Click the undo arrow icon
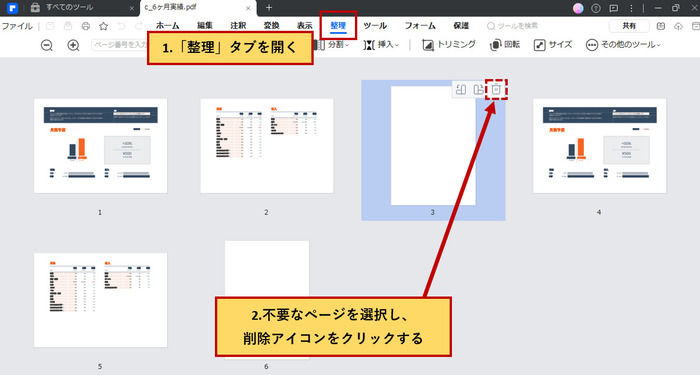Screen dimensions: 700x375 121,26
